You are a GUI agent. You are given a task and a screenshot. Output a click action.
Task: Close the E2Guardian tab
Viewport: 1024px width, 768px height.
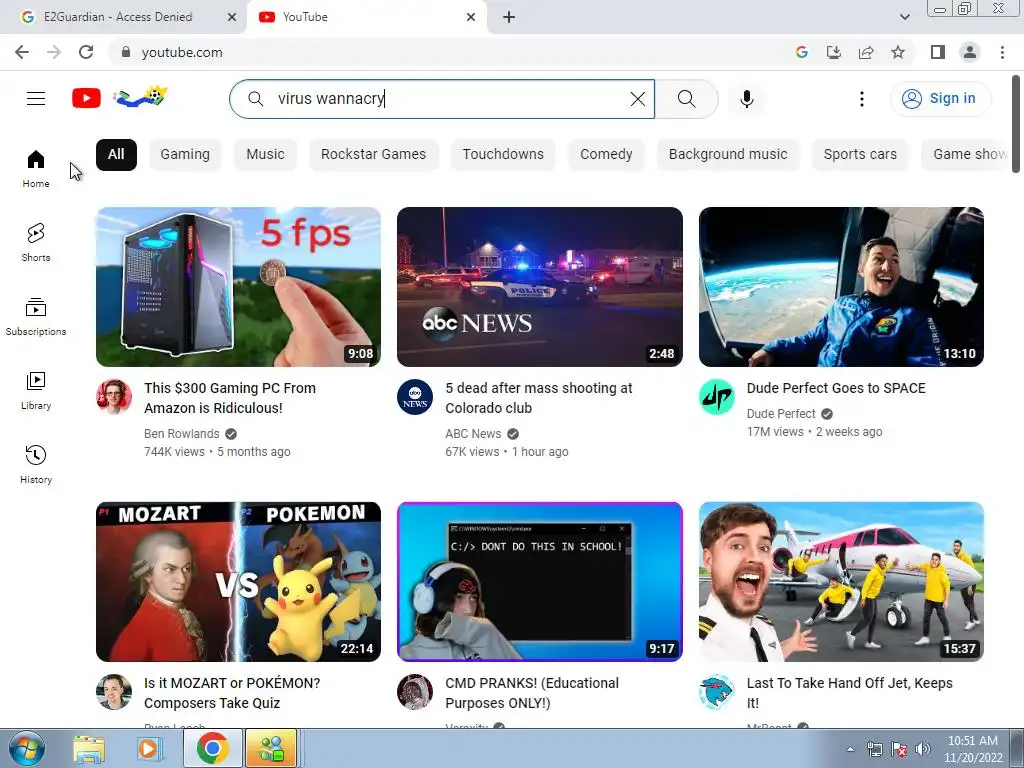coord(232,17)
